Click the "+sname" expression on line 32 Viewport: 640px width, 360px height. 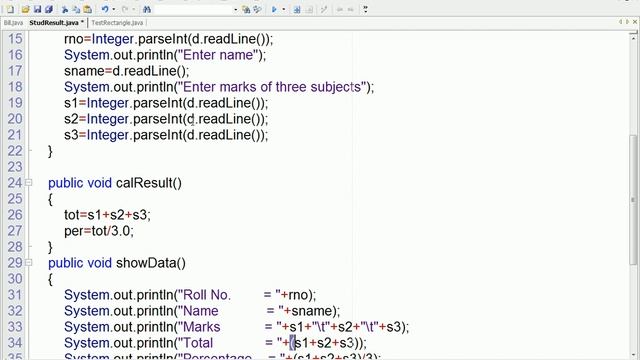pos(309,311)
